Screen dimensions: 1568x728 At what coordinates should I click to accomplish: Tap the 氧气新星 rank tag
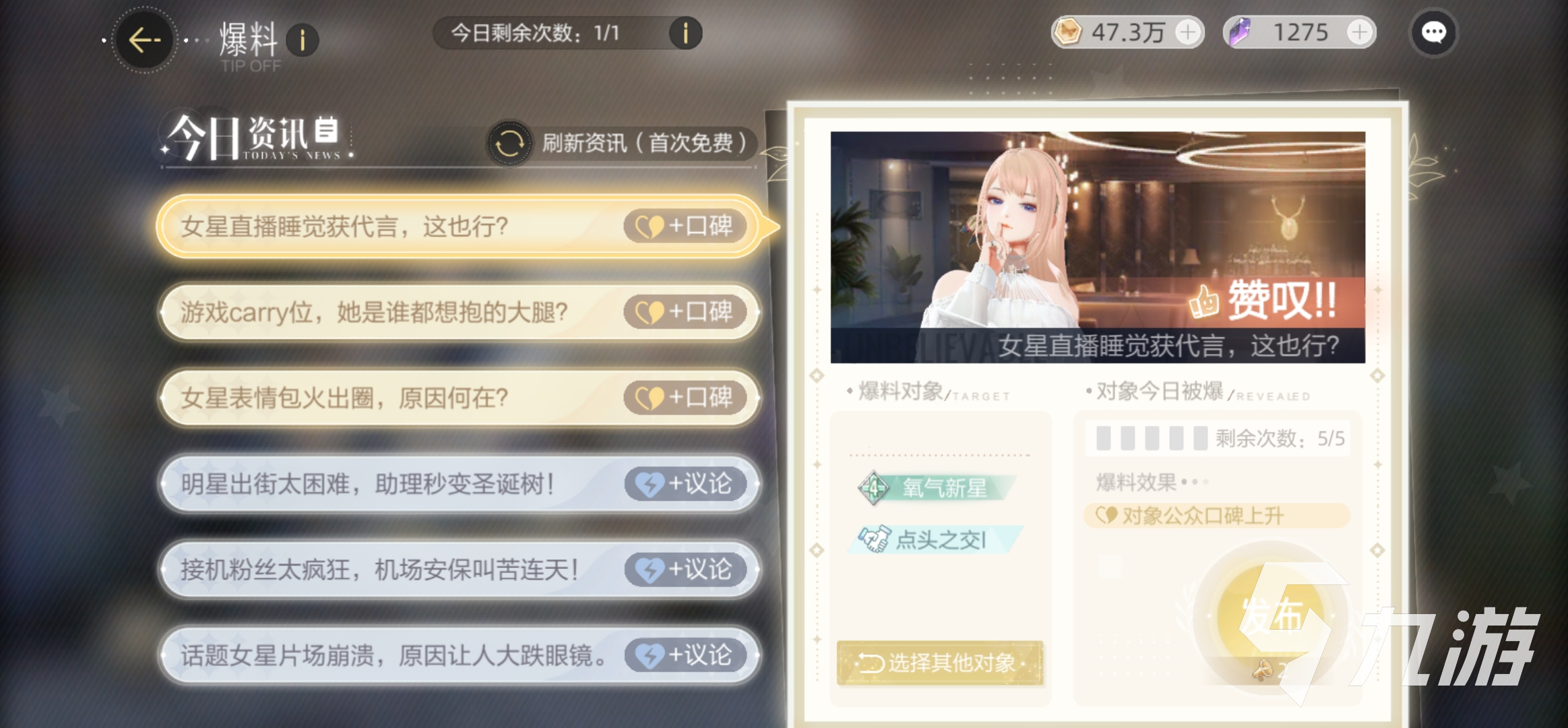937,487
